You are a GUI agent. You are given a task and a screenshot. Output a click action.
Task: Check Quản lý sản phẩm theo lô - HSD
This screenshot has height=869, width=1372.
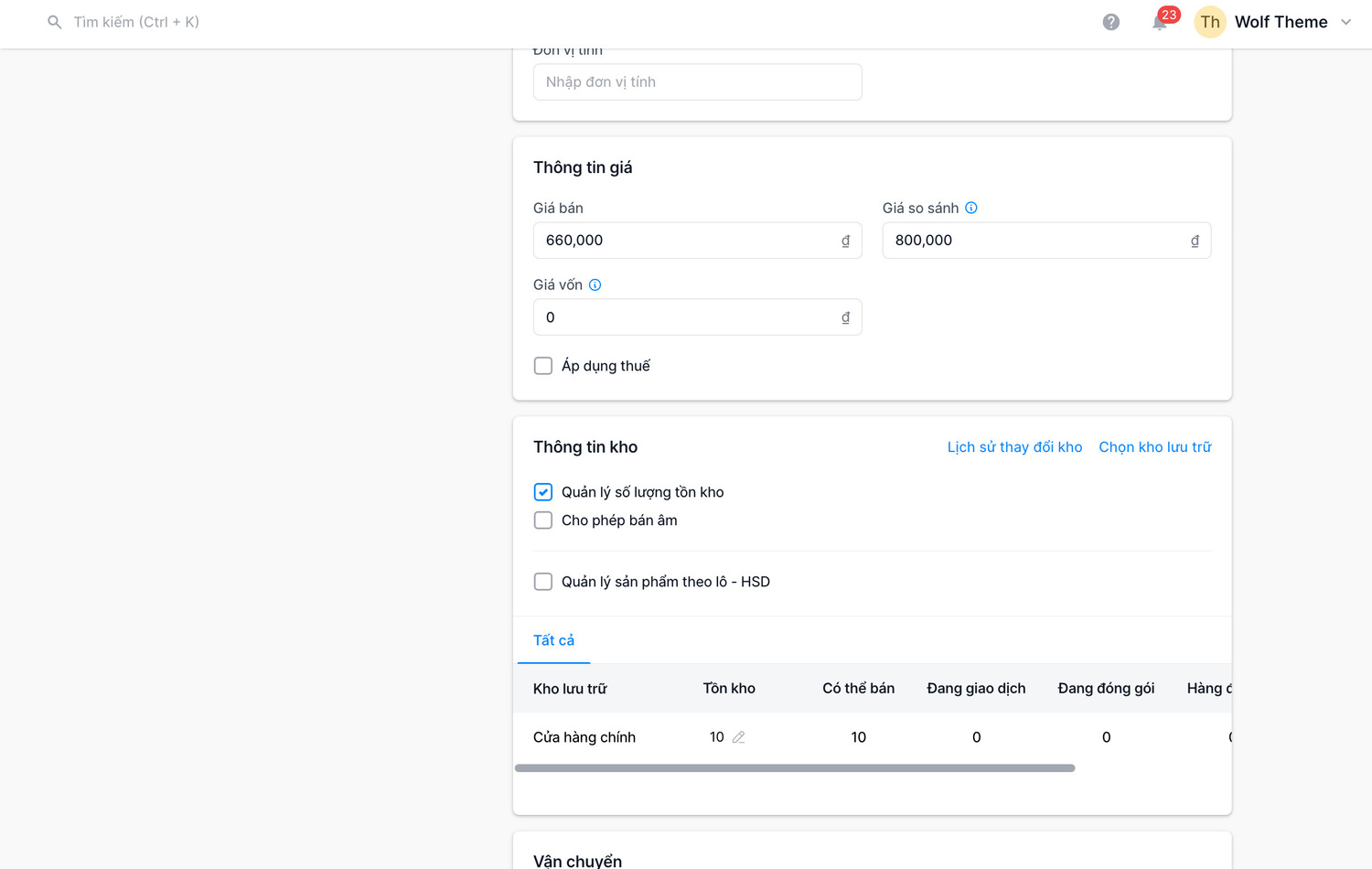pyautogui.click(x=543, y=582)
